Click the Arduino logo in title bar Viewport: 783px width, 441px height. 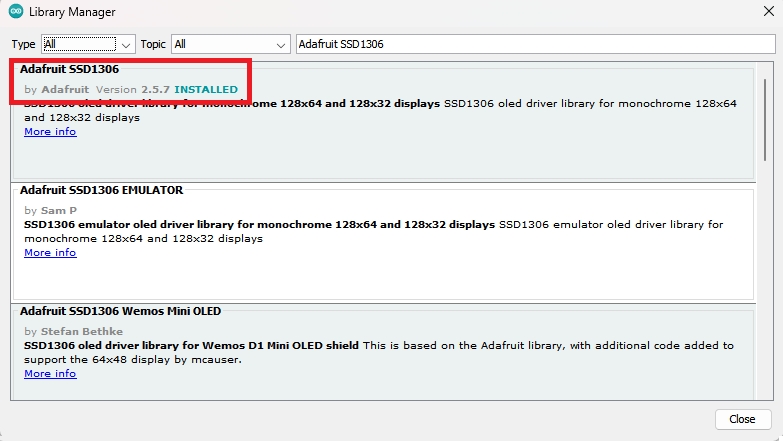(16, 12)
